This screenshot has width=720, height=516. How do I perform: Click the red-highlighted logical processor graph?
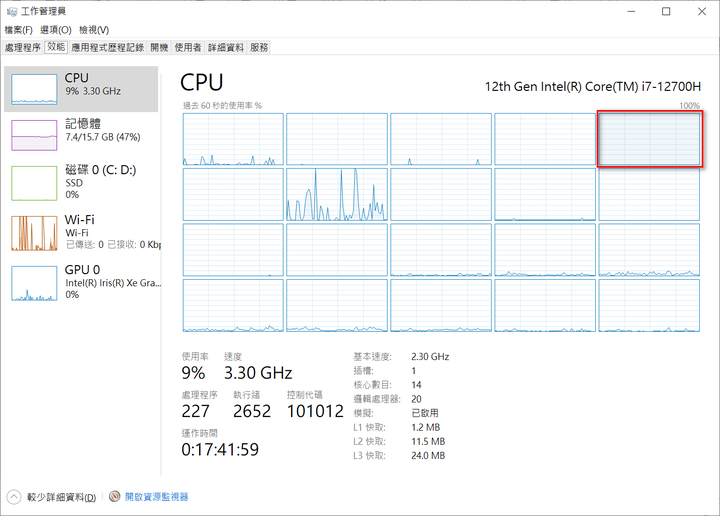coord(649,139)
